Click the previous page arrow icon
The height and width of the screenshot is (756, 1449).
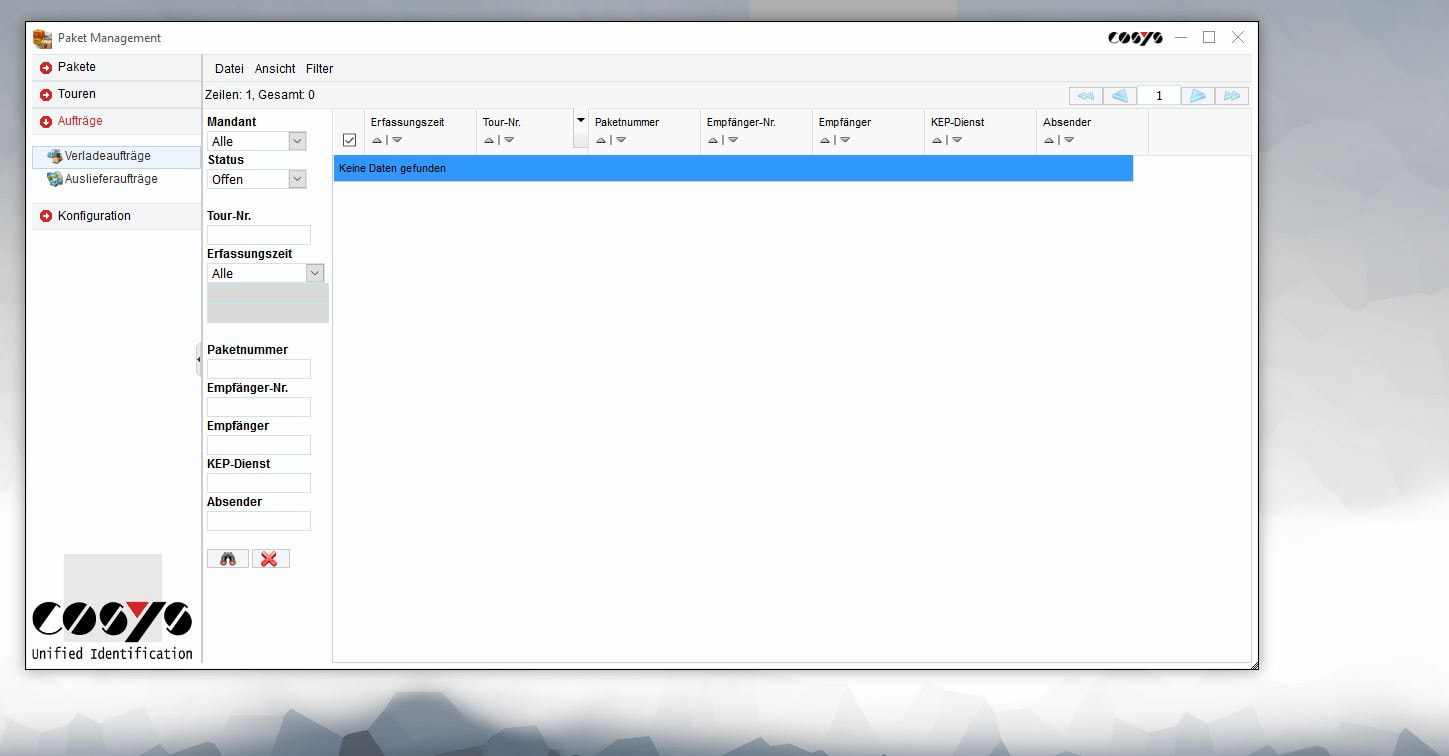tap(1119, 95)
